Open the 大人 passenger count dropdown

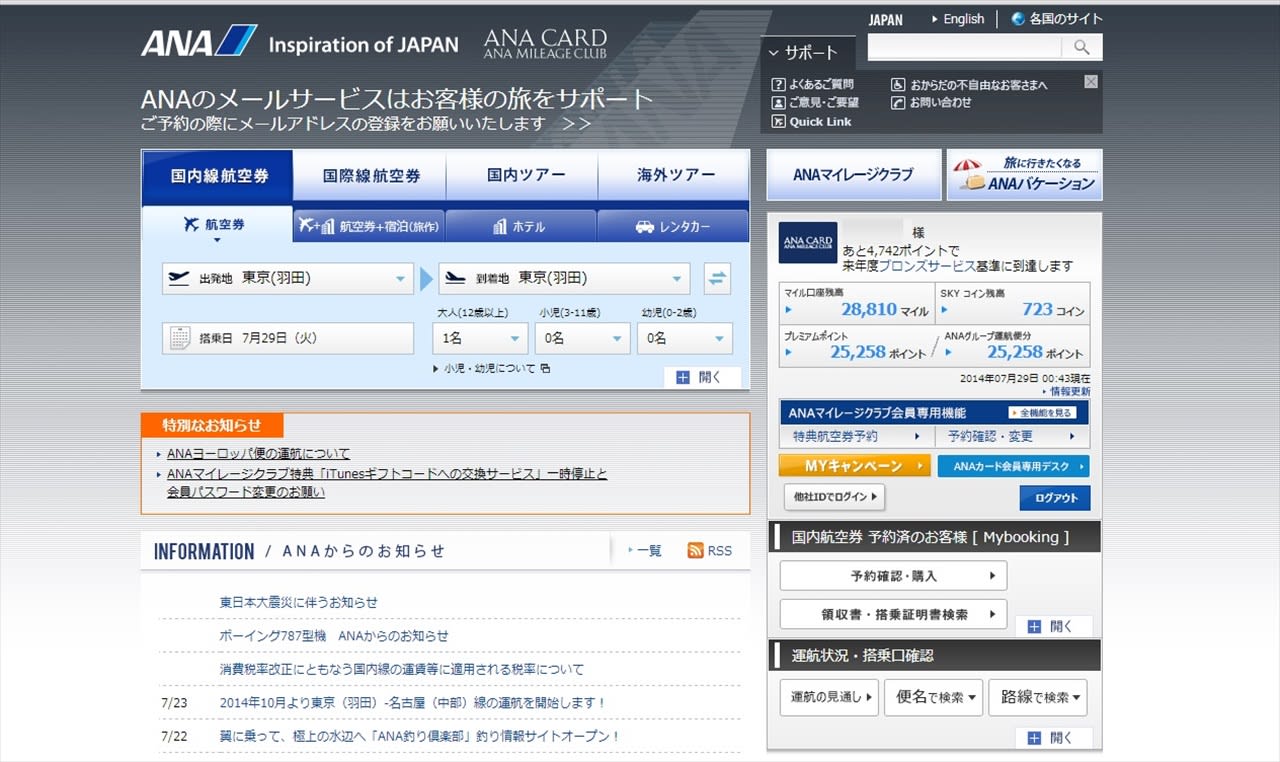[481, 338]
